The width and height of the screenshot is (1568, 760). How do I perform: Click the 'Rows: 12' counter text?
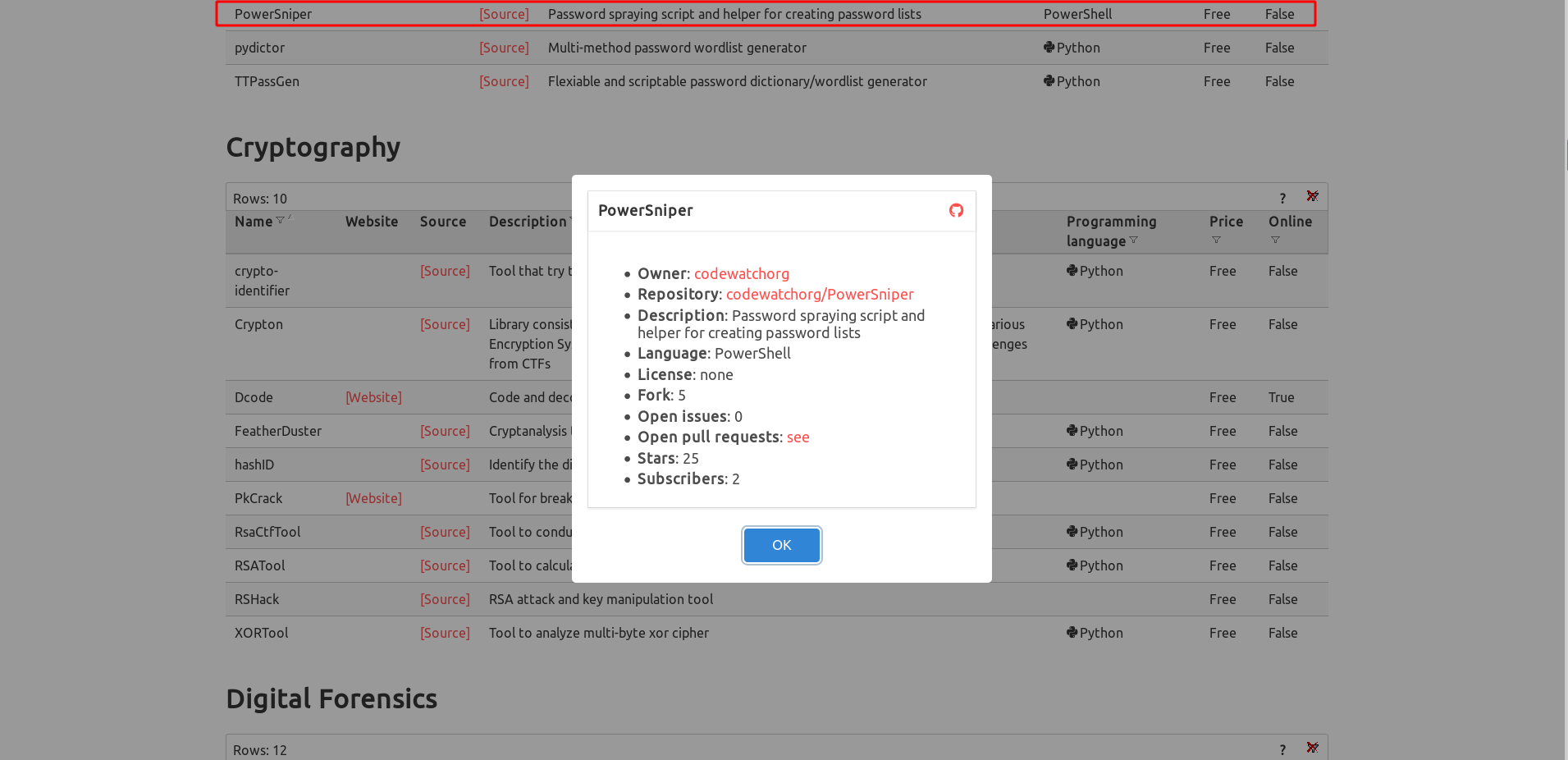260,751
